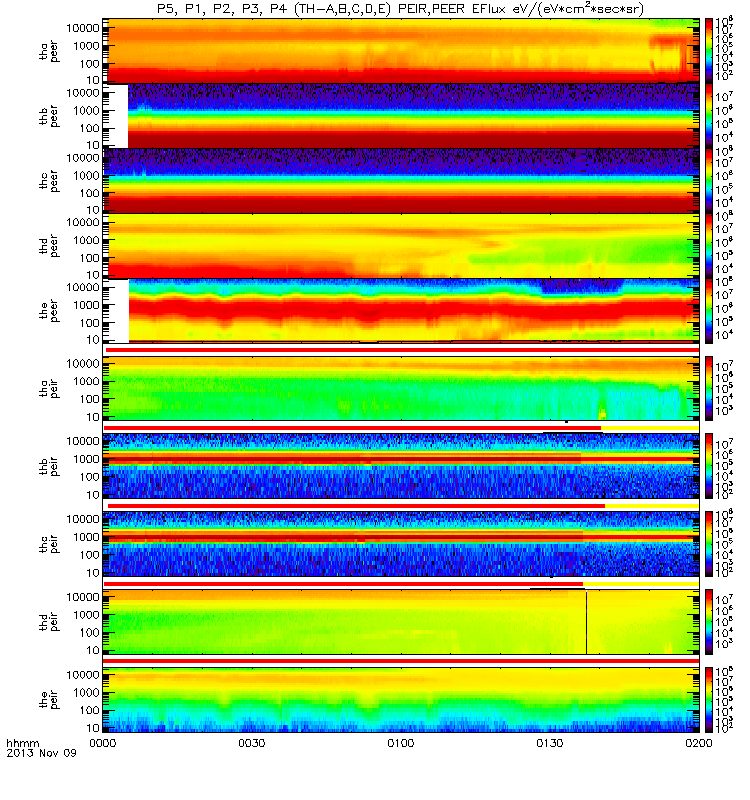750x800 pixels.
Task: Click inside the thb peer spectrogram panel
Action: [401, 115]
